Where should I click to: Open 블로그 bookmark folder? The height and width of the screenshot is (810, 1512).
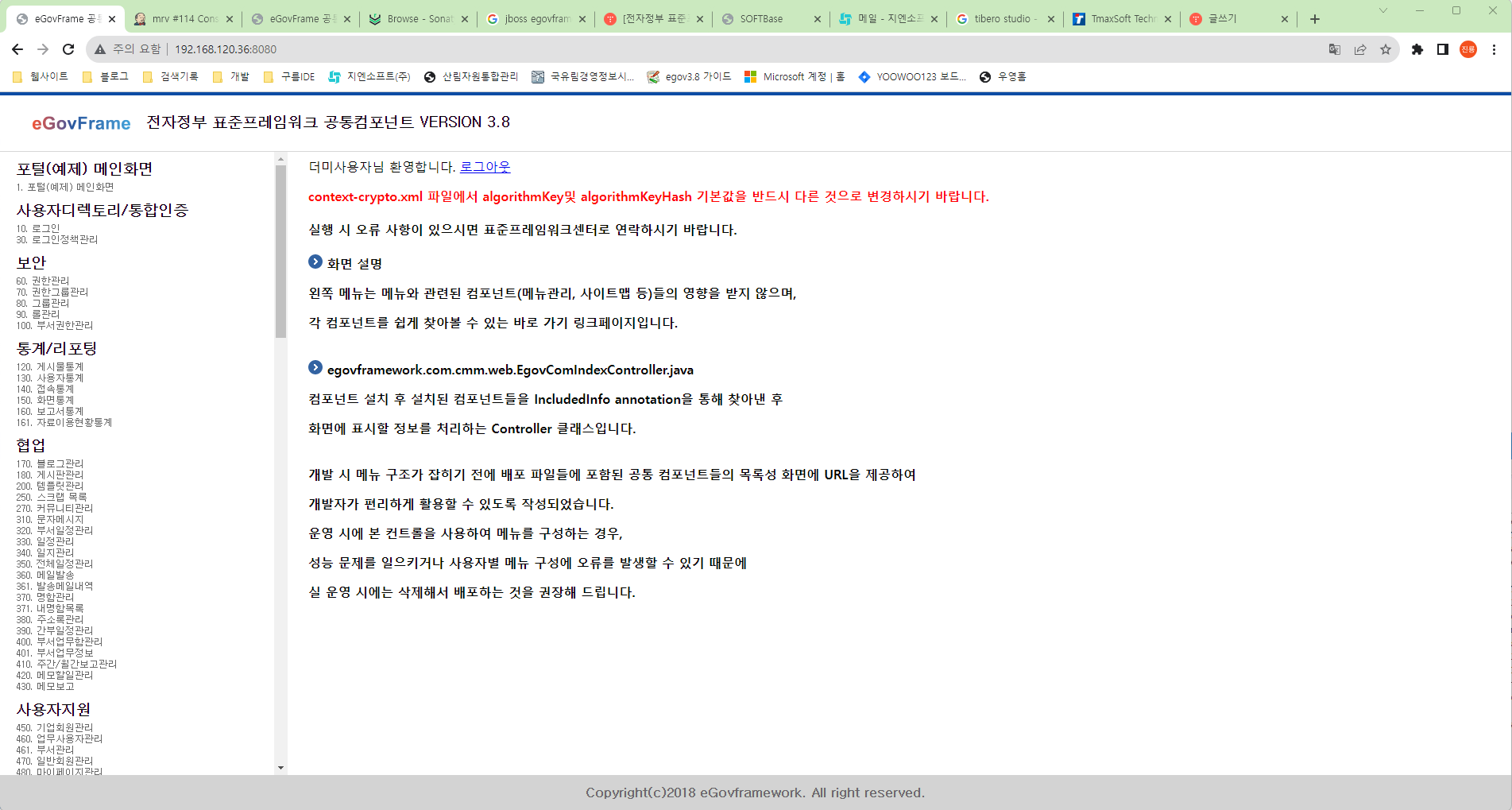pyautogui.click(x=106, y=76)
